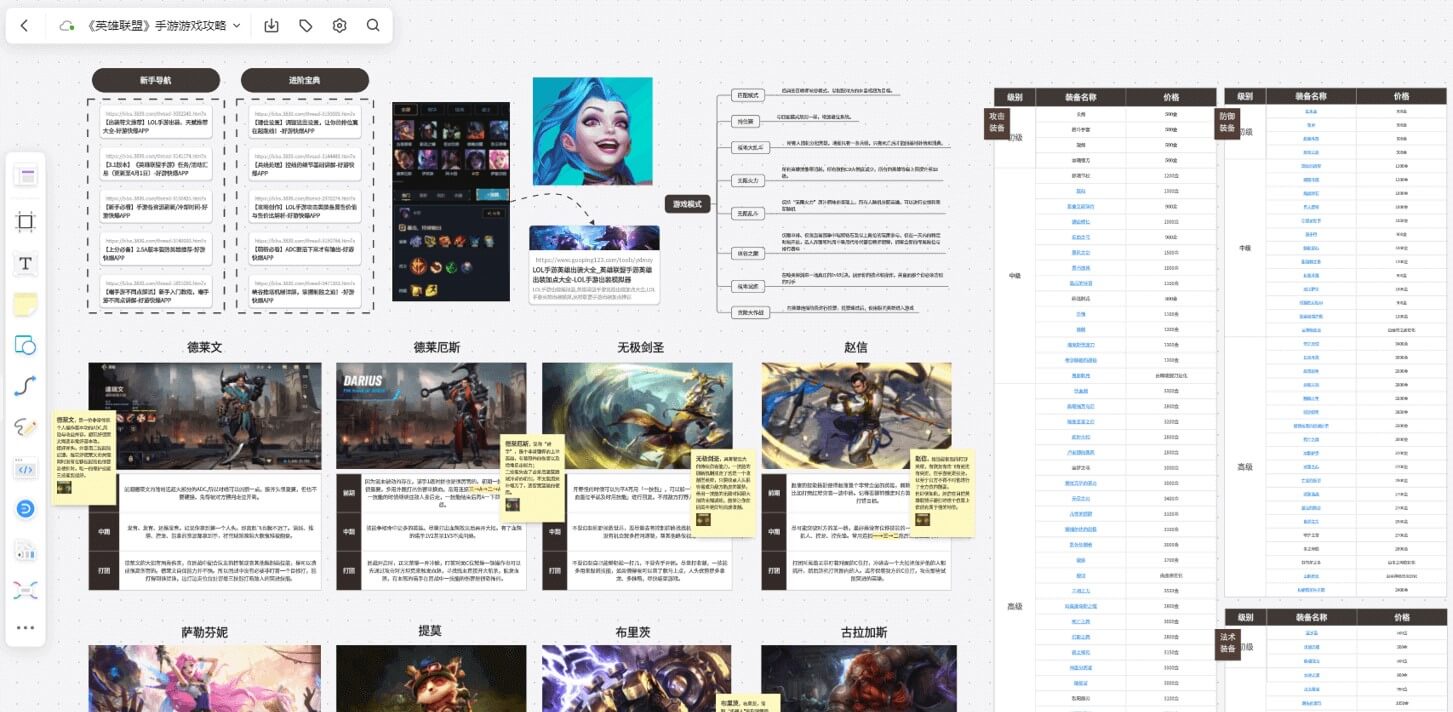Select the Connector line tool
1453x712 pixels.
click(x=26, y=386)
